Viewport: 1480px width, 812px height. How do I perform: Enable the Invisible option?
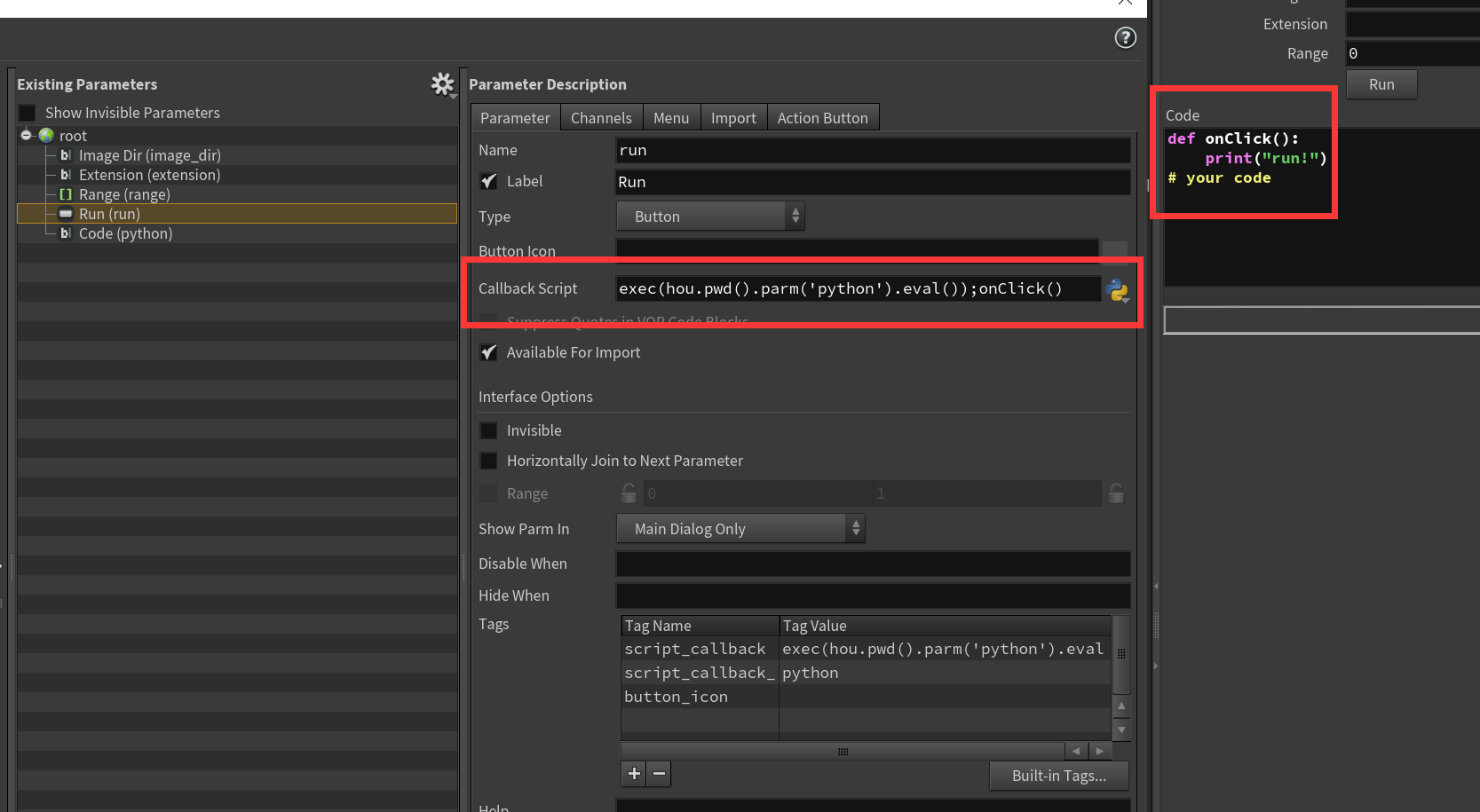(x=488, y=430)
